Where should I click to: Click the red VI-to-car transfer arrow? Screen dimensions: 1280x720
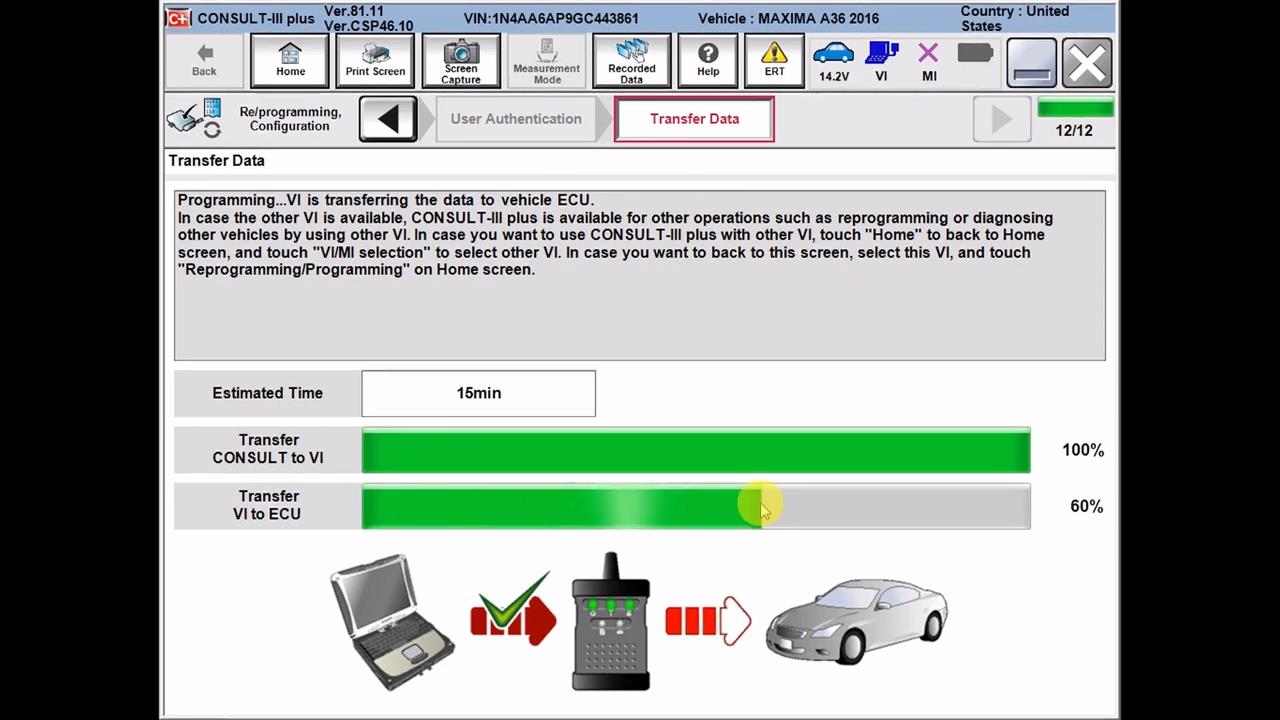click(708, 621)
